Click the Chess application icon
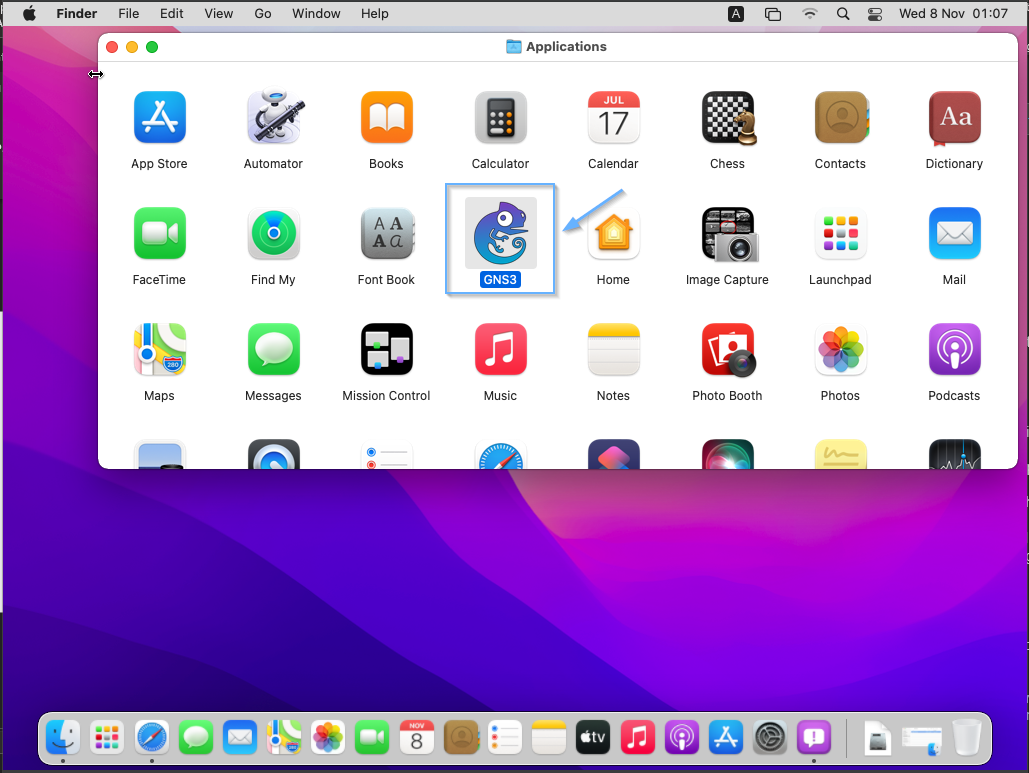The image size is (1029, 773). 727,118
